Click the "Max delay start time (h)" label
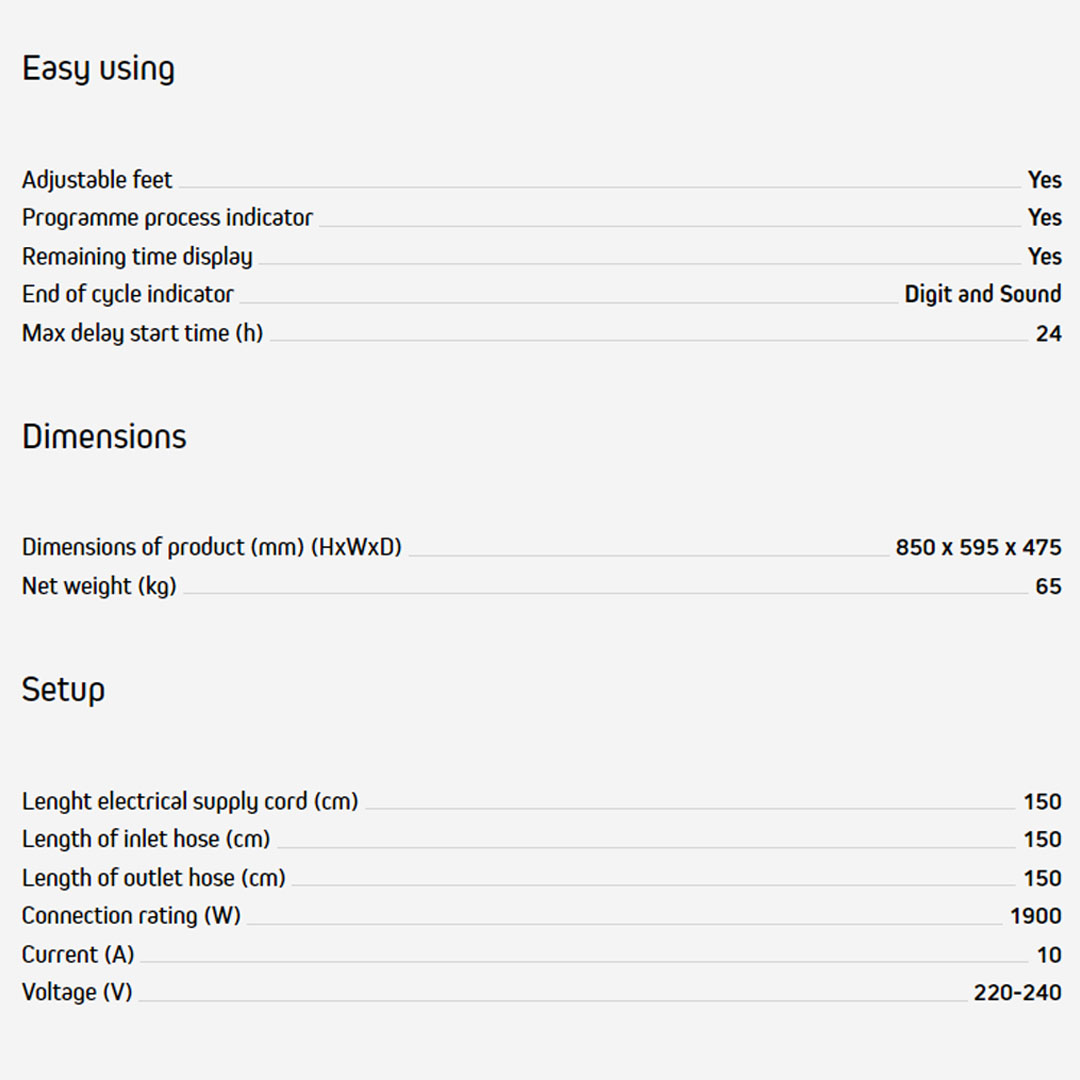 142,333
